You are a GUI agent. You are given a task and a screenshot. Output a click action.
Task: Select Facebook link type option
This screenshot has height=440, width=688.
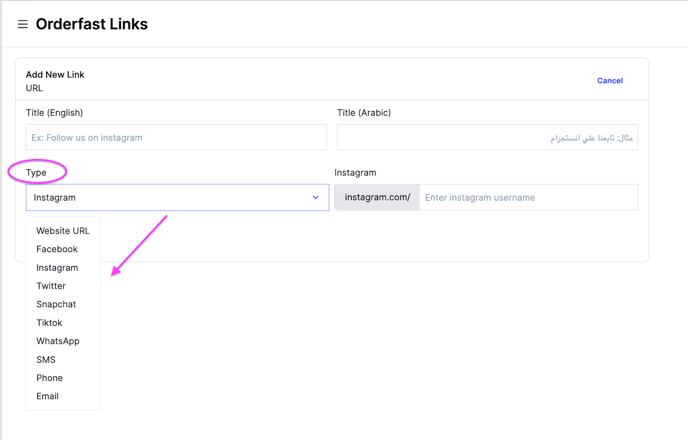(57, 249)
